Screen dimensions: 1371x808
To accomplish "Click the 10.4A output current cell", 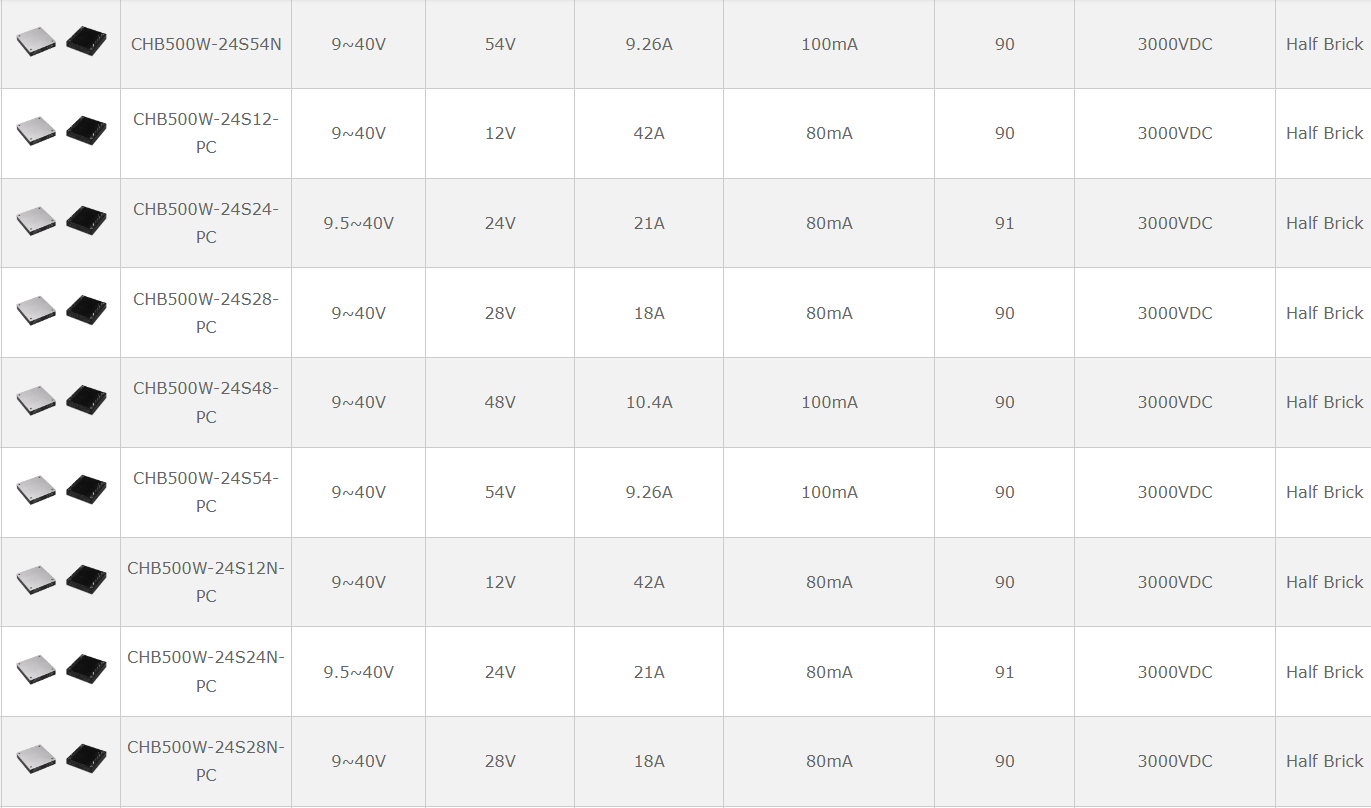I will click(x=649, y=402).
